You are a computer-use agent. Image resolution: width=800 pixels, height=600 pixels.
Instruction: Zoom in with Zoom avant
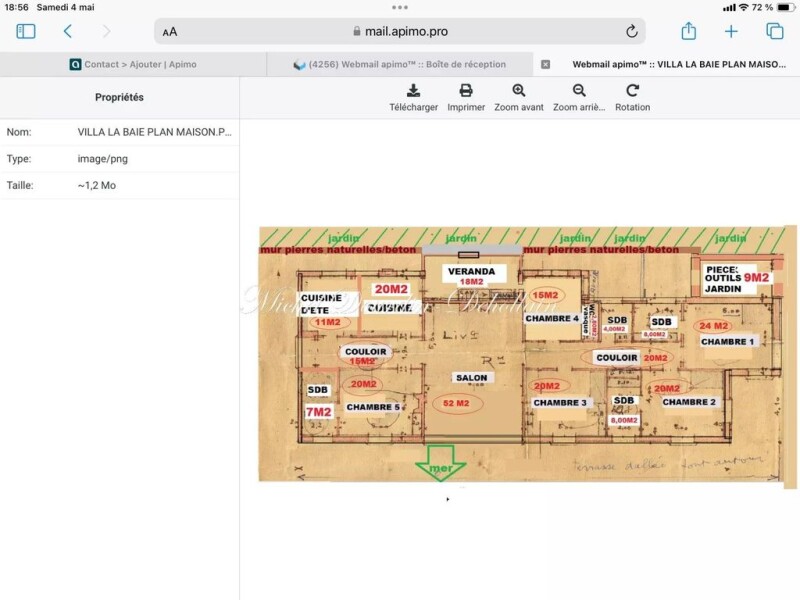pos(519,97)
